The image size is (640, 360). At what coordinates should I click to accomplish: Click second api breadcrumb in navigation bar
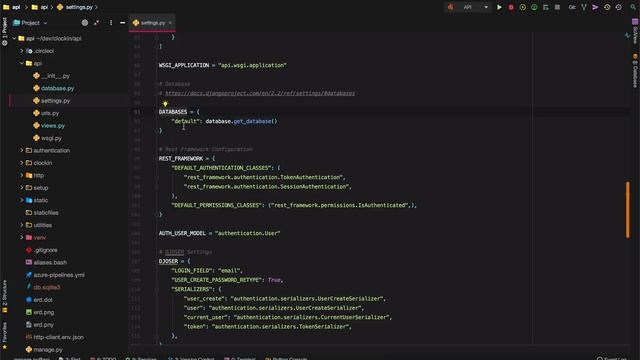pyautogui.click(x=40, y=7)
